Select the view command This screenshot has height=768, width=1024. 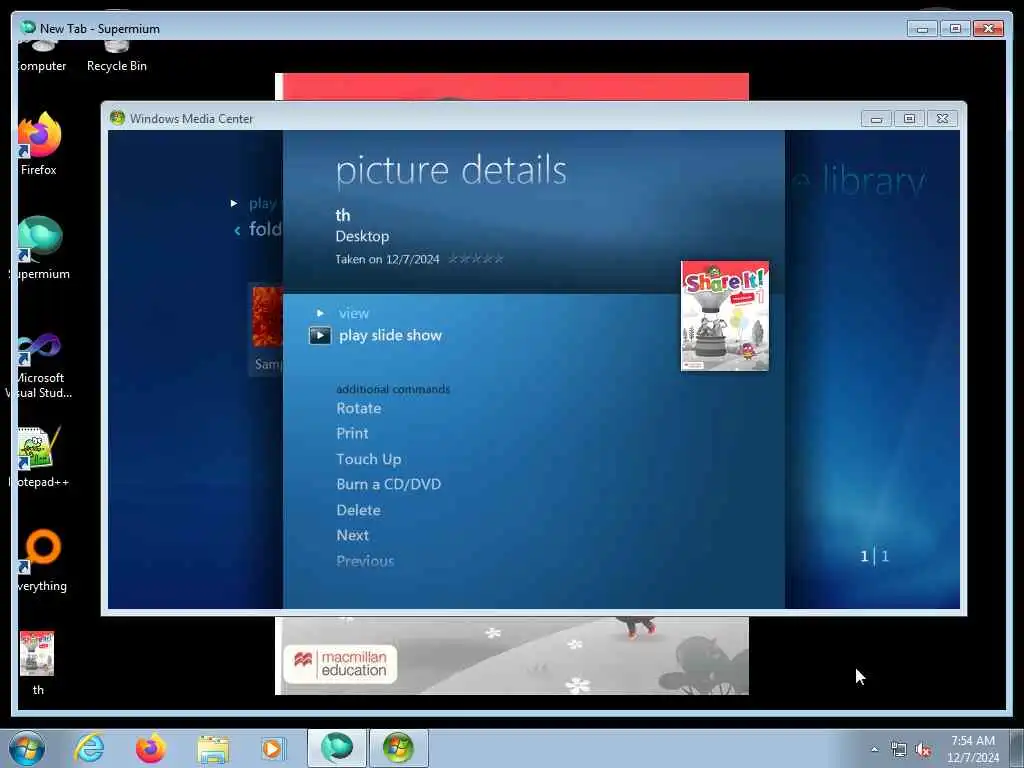click(353, 313)
